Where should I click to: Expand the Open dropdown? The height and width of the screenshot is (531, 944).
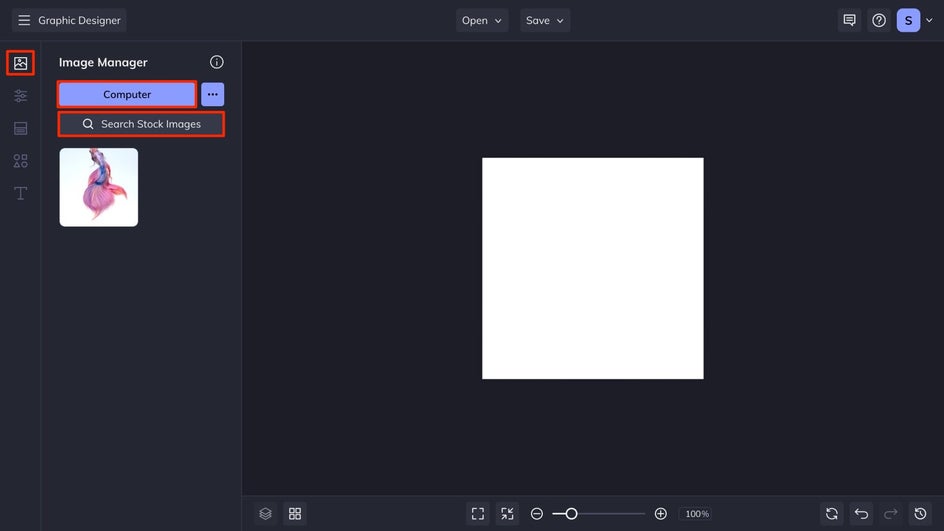482,20
